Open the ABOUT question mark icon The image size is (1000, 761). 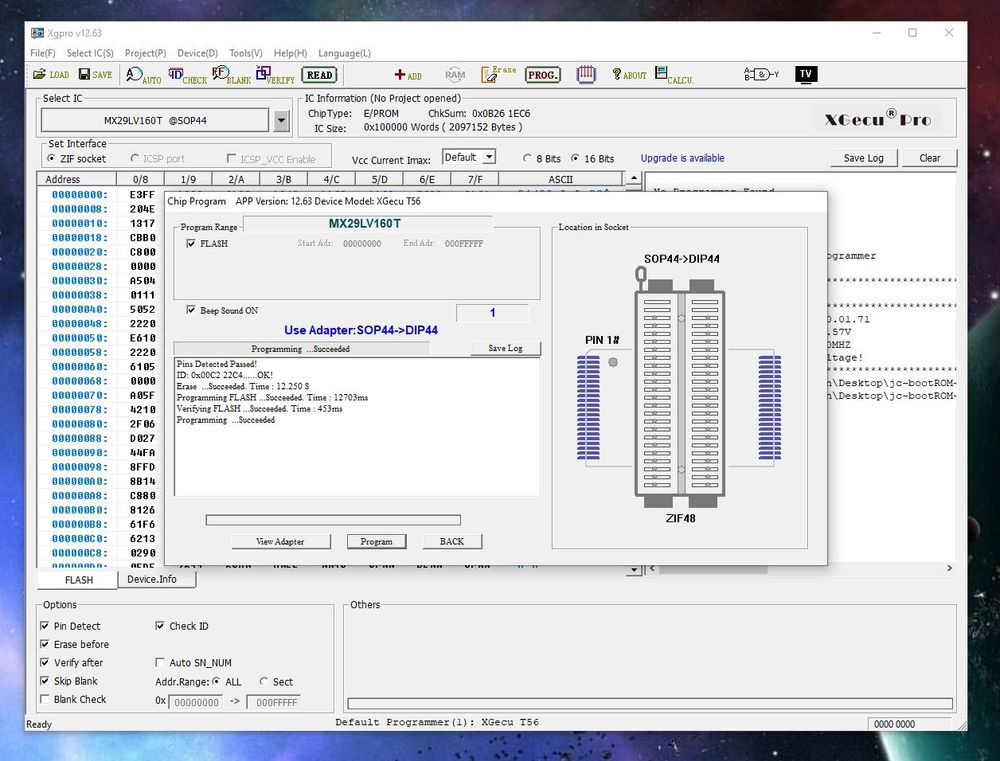[629, 75]
